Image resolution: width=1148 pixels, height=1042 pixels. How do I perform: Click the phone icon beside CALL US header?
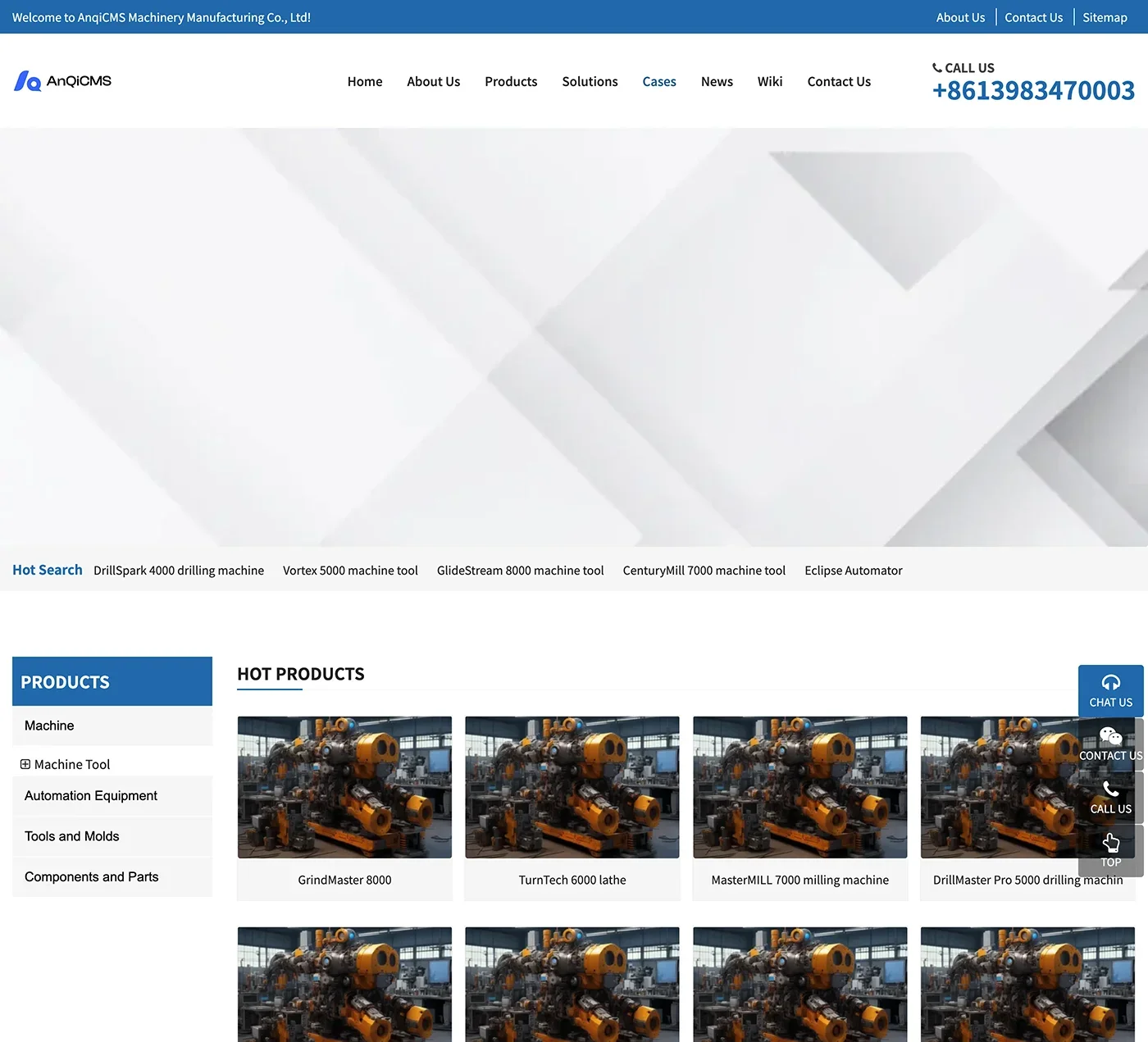click(937, 68)
